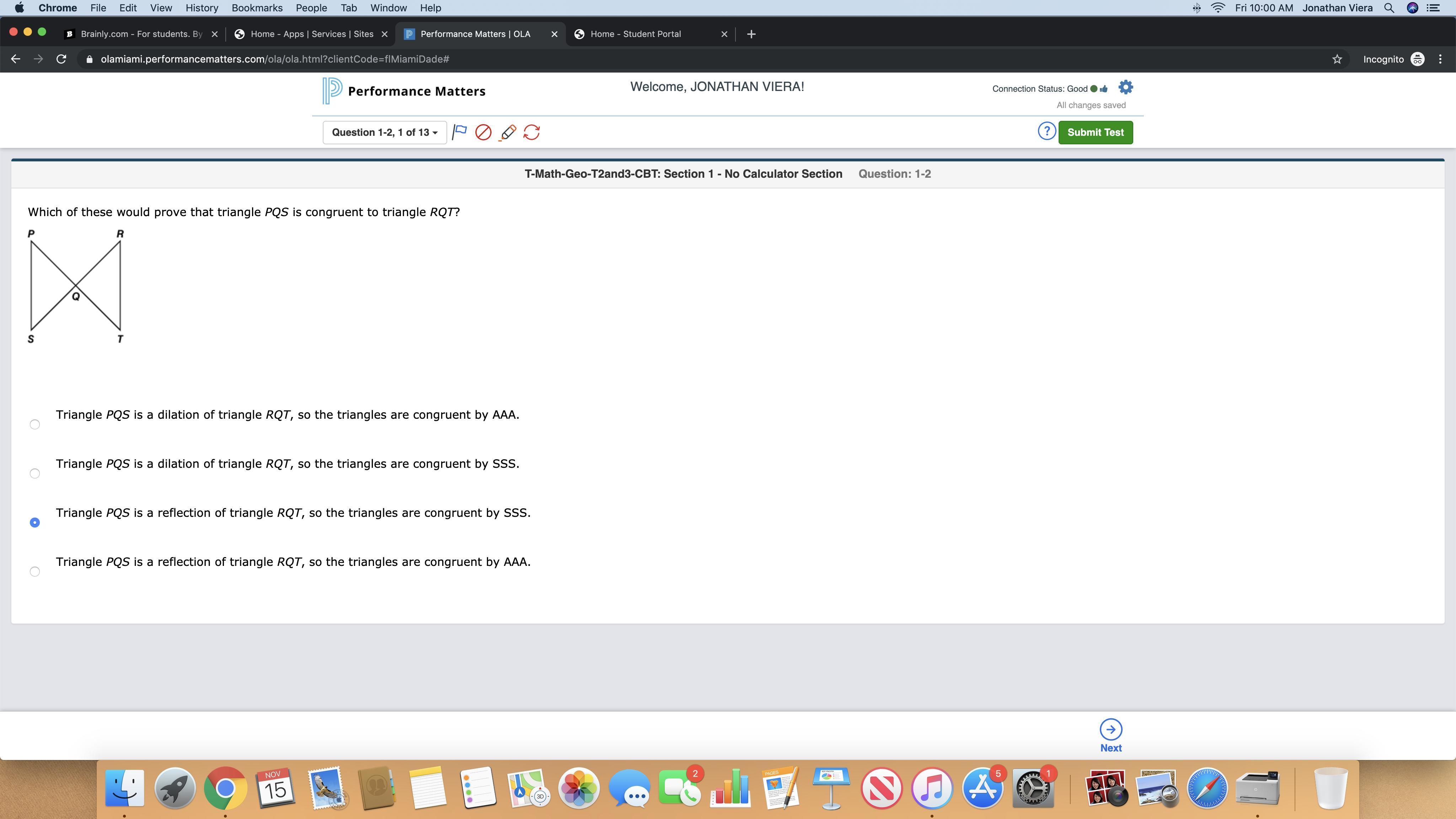Click the green Submit Test button

[x=1095, y=132]
